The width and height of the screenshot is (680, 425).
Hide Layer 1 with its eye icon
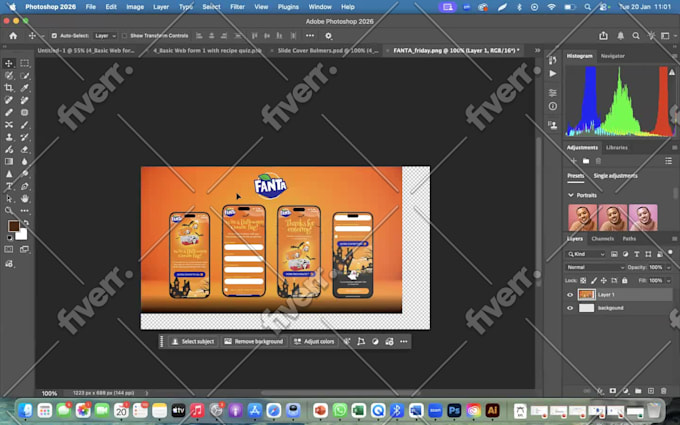[570, 295]
